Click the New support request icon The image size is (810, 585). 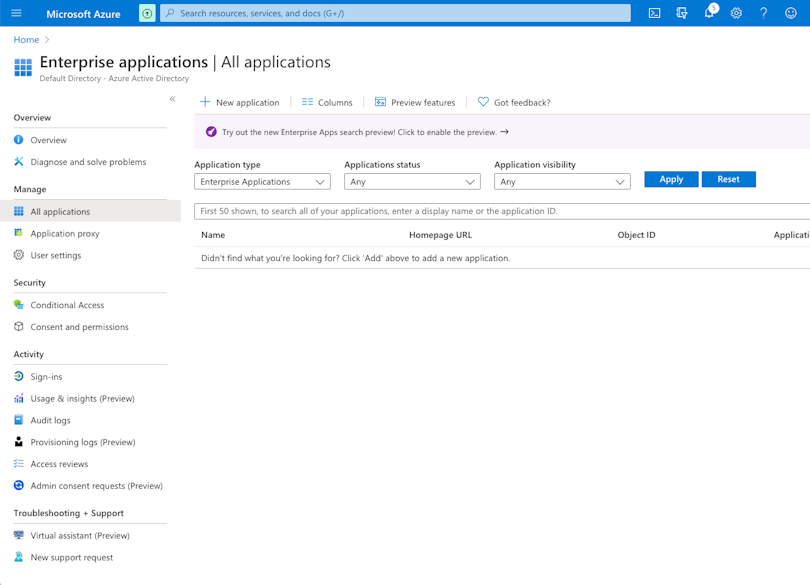point(19,557)
